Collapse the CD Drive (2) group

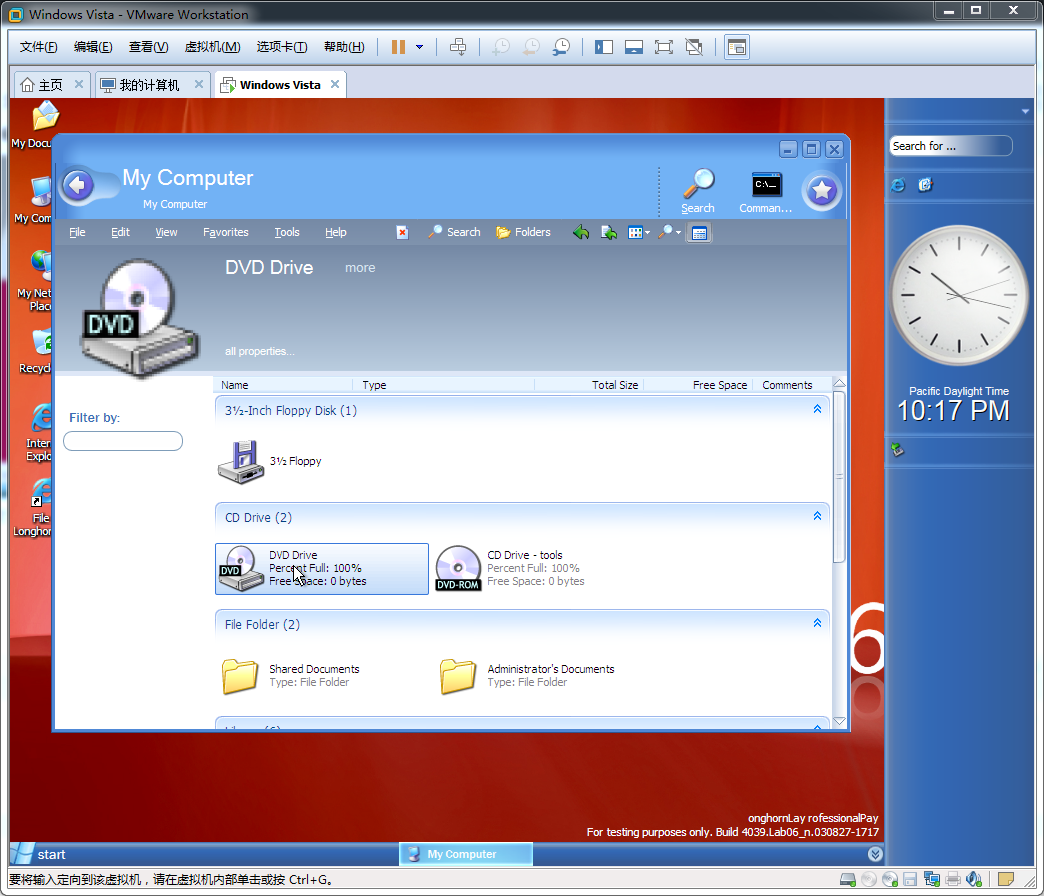tap(818, 517)
